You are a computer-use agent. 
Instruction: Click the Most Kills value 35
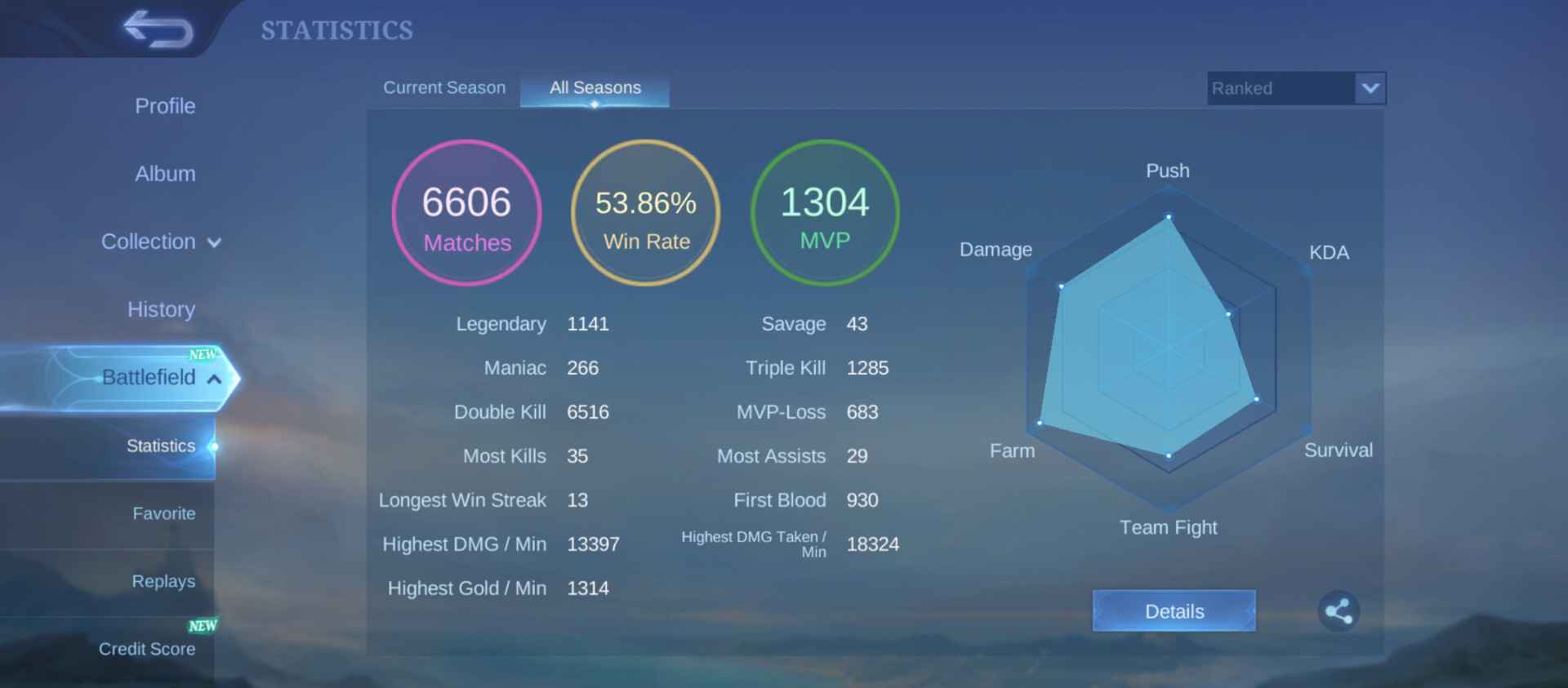point(577,456)
